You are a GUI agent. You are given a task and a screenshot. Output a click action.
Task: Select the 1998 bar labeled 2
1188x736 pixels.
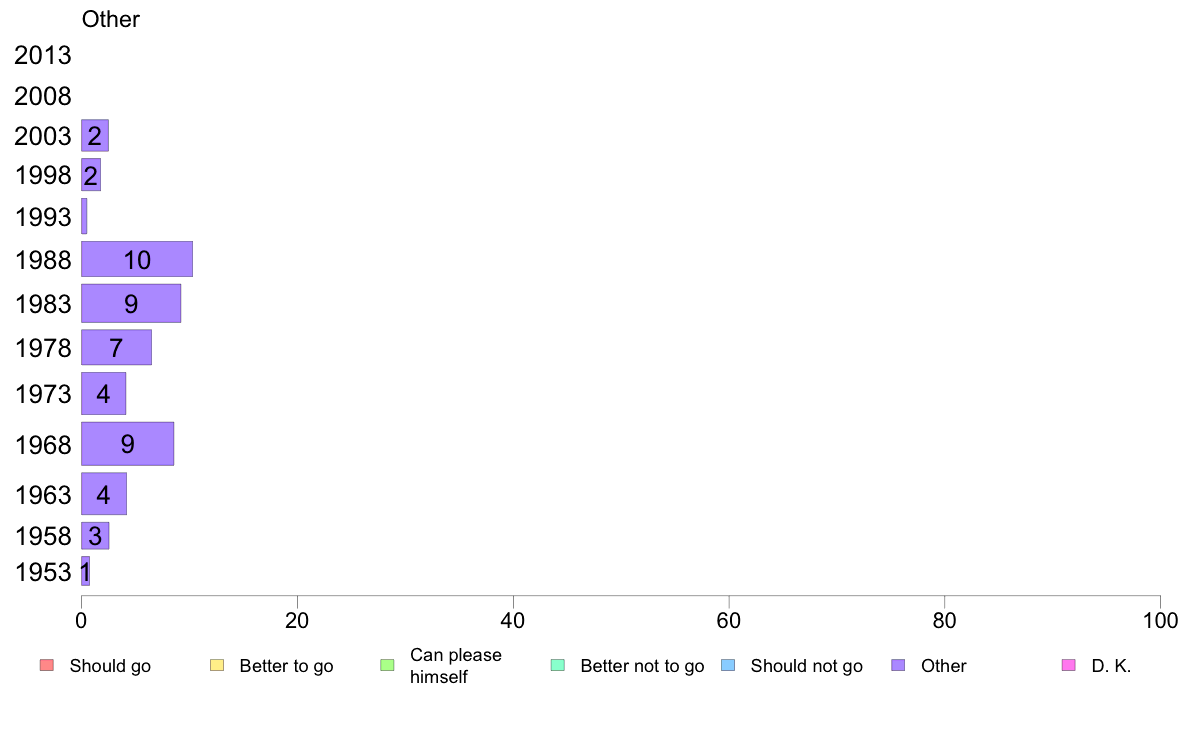point(91,175)
